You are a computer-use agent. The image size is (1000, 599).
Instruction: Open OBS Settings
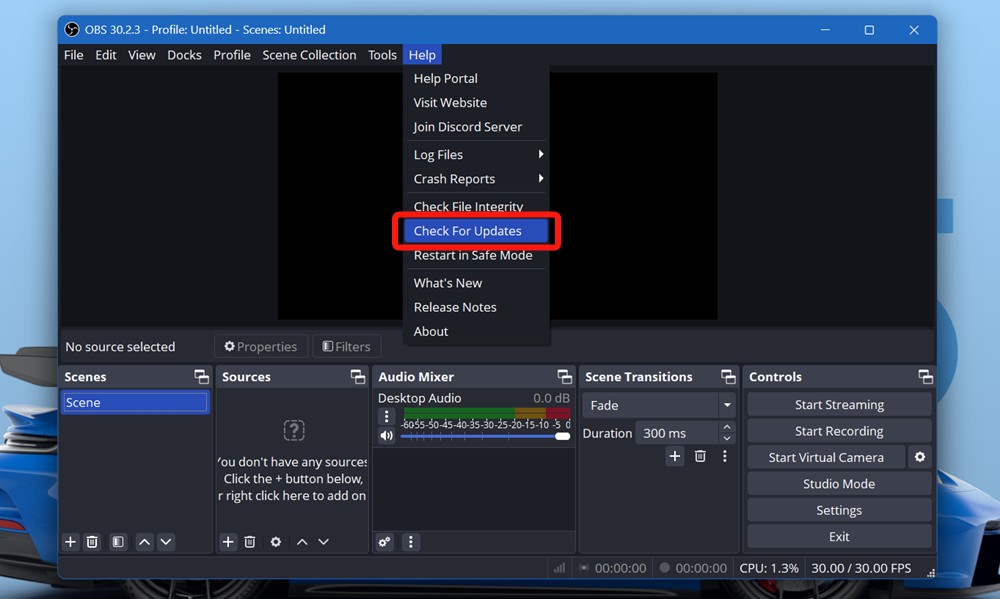[x=838, y=509]
